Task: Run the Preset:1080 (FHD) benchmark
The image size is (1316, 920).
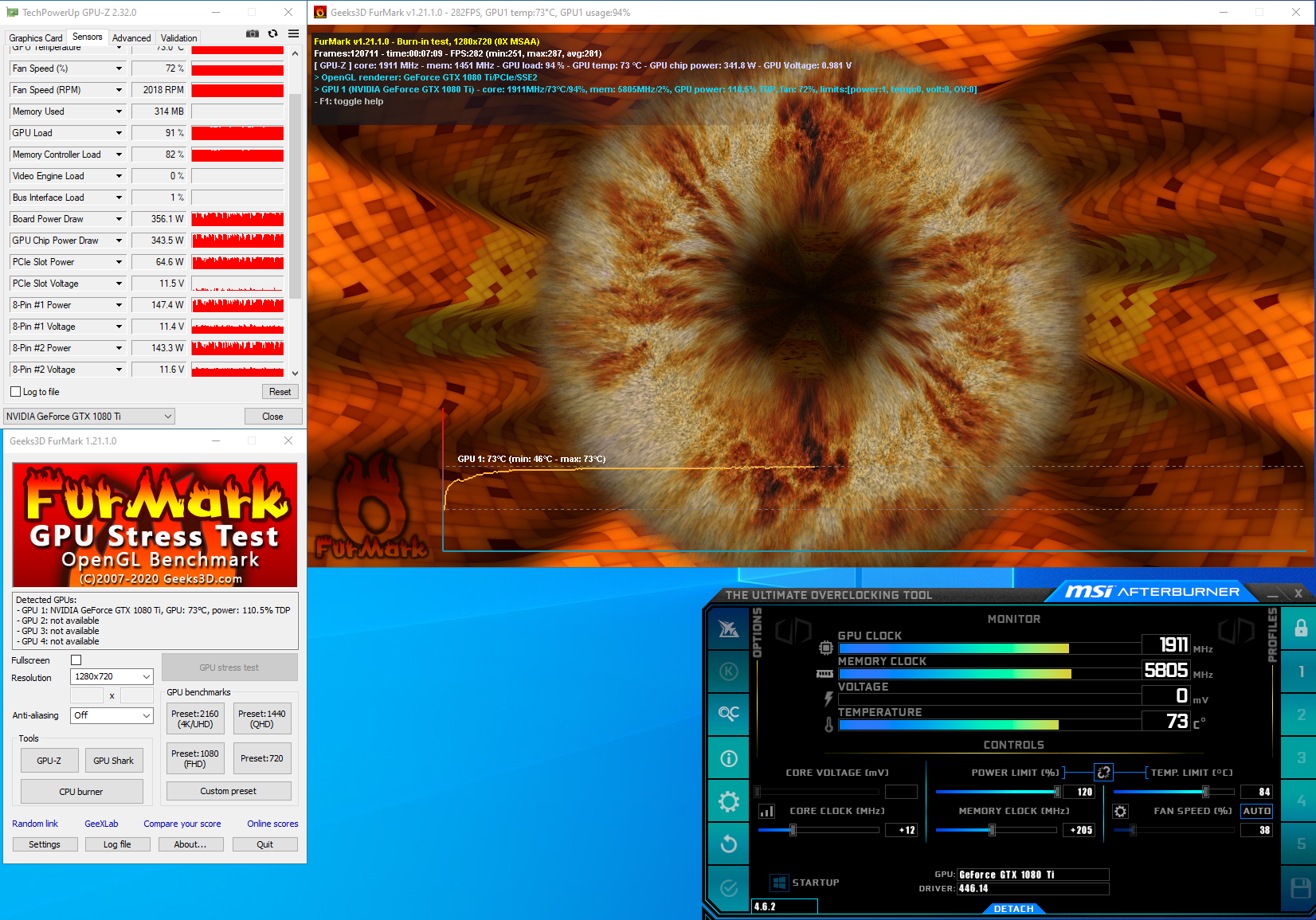Action: [195, 758]
